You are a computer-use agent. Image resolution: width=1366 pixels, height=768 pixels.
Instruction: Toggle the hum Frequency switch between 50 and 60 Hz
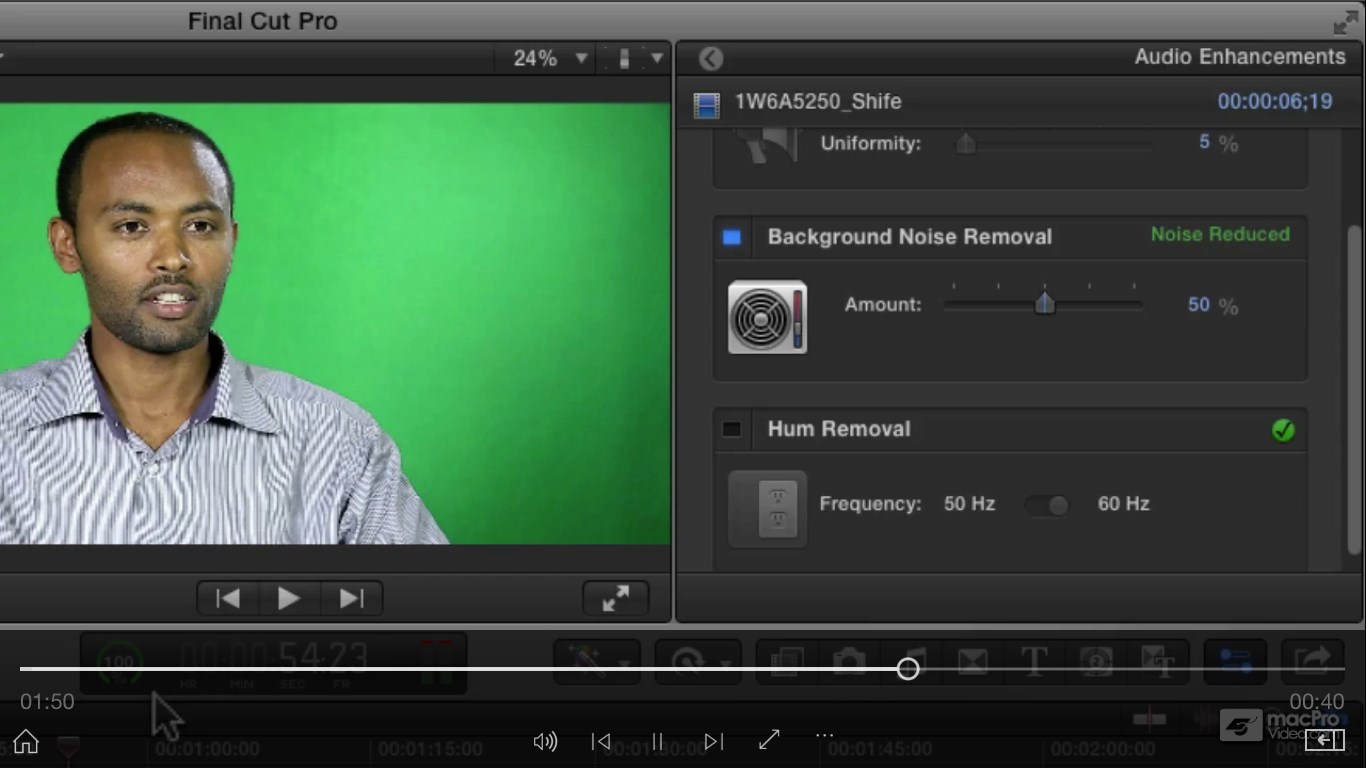pyautogui.click(x=1047, y=505)
